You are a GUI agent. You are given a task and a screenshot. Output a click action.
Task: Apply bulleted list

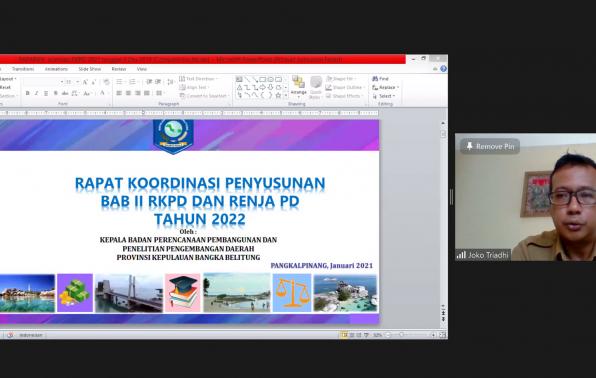click(x=120, y=82)
